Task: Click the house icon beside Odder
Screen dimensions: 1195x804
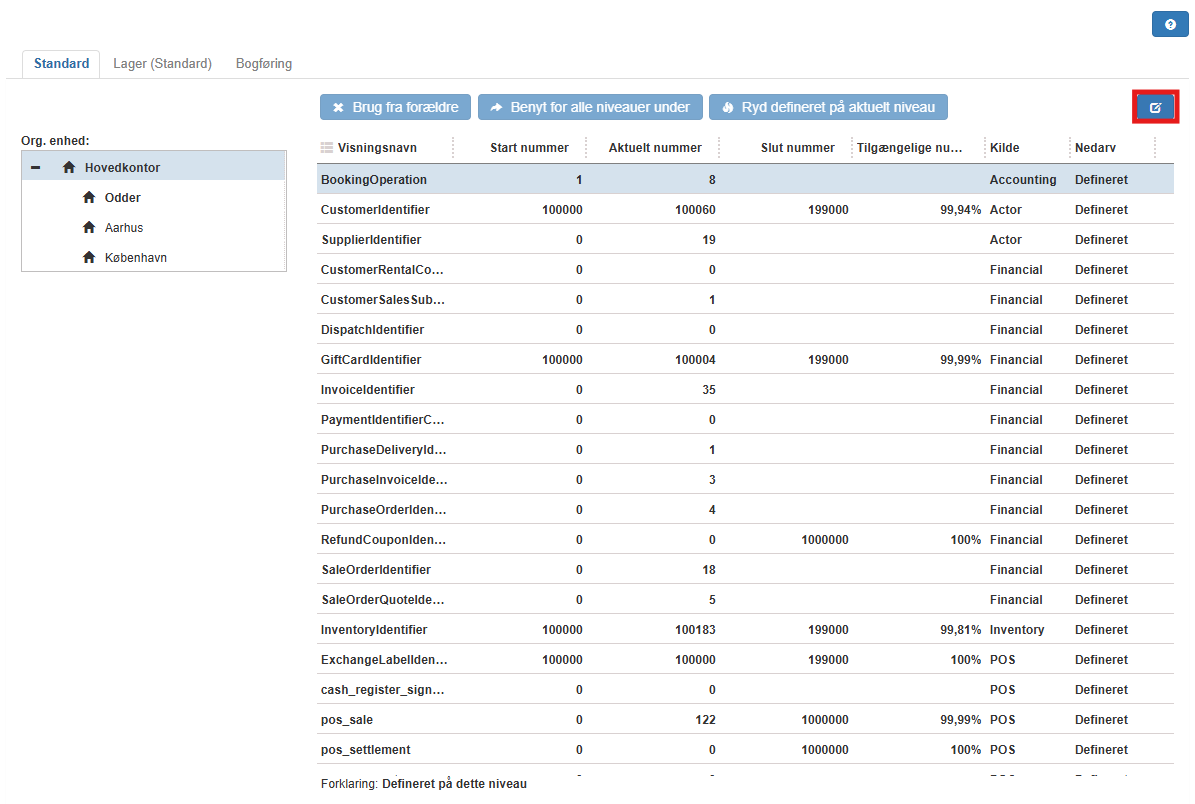Action: [x=89, y=197]
